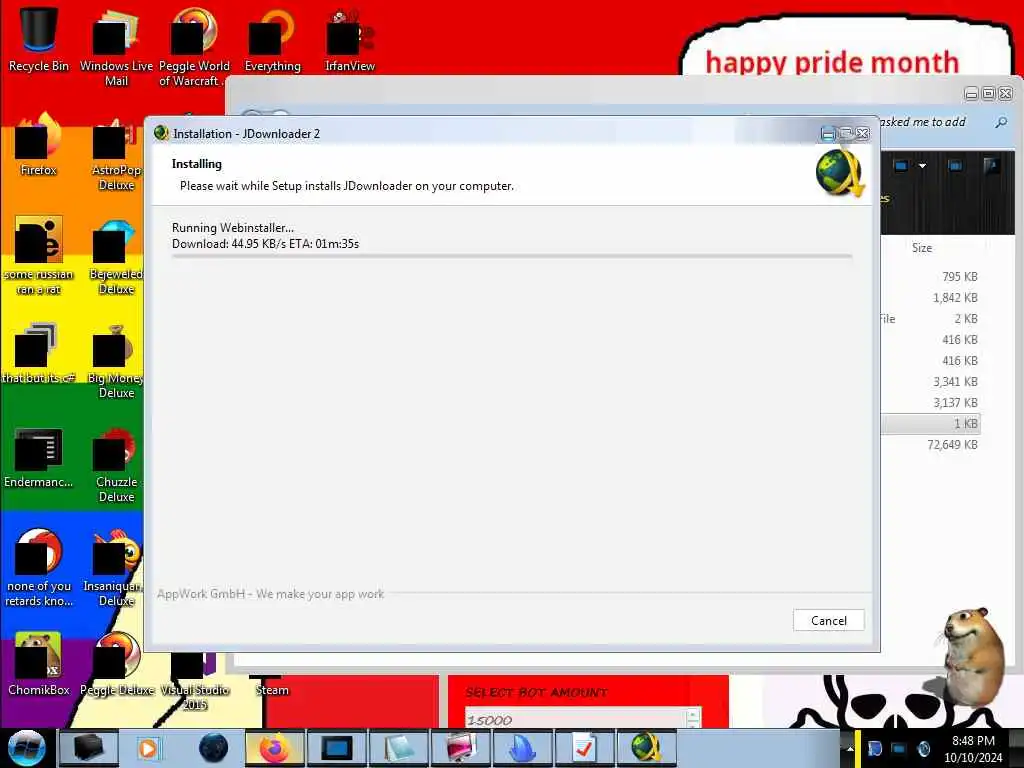Open the dark screen taskbar app
Screen dimensions: 1024x768
tap(336, 748)
